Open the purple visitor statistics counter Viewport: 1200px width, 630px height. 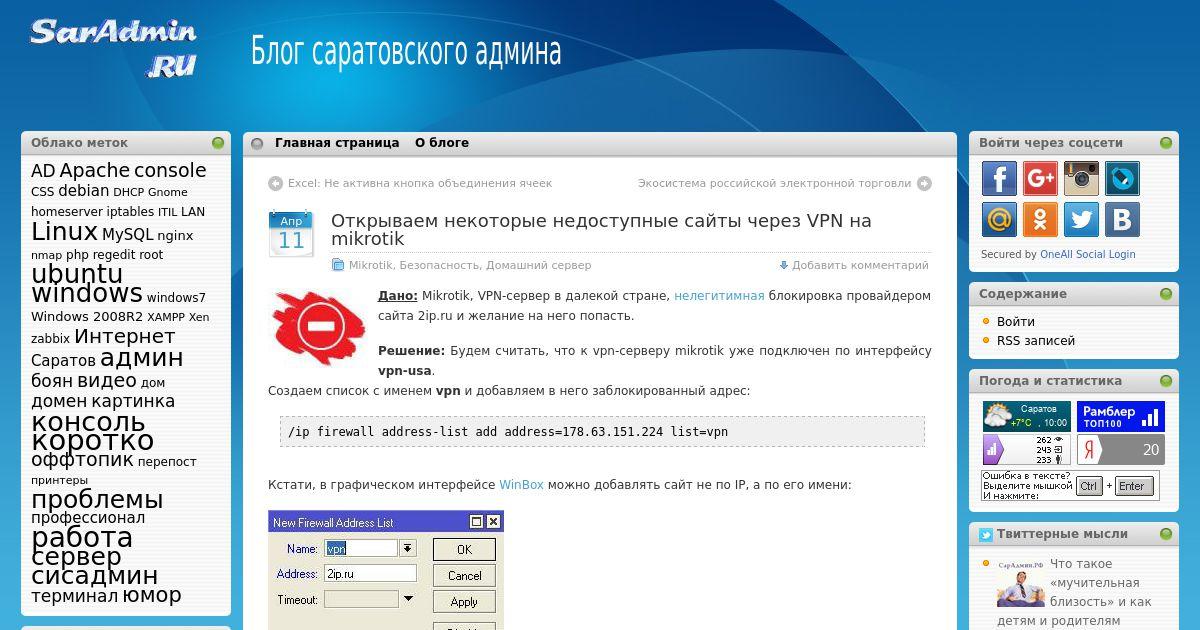pyautogui.click(x=1026, y=449)
